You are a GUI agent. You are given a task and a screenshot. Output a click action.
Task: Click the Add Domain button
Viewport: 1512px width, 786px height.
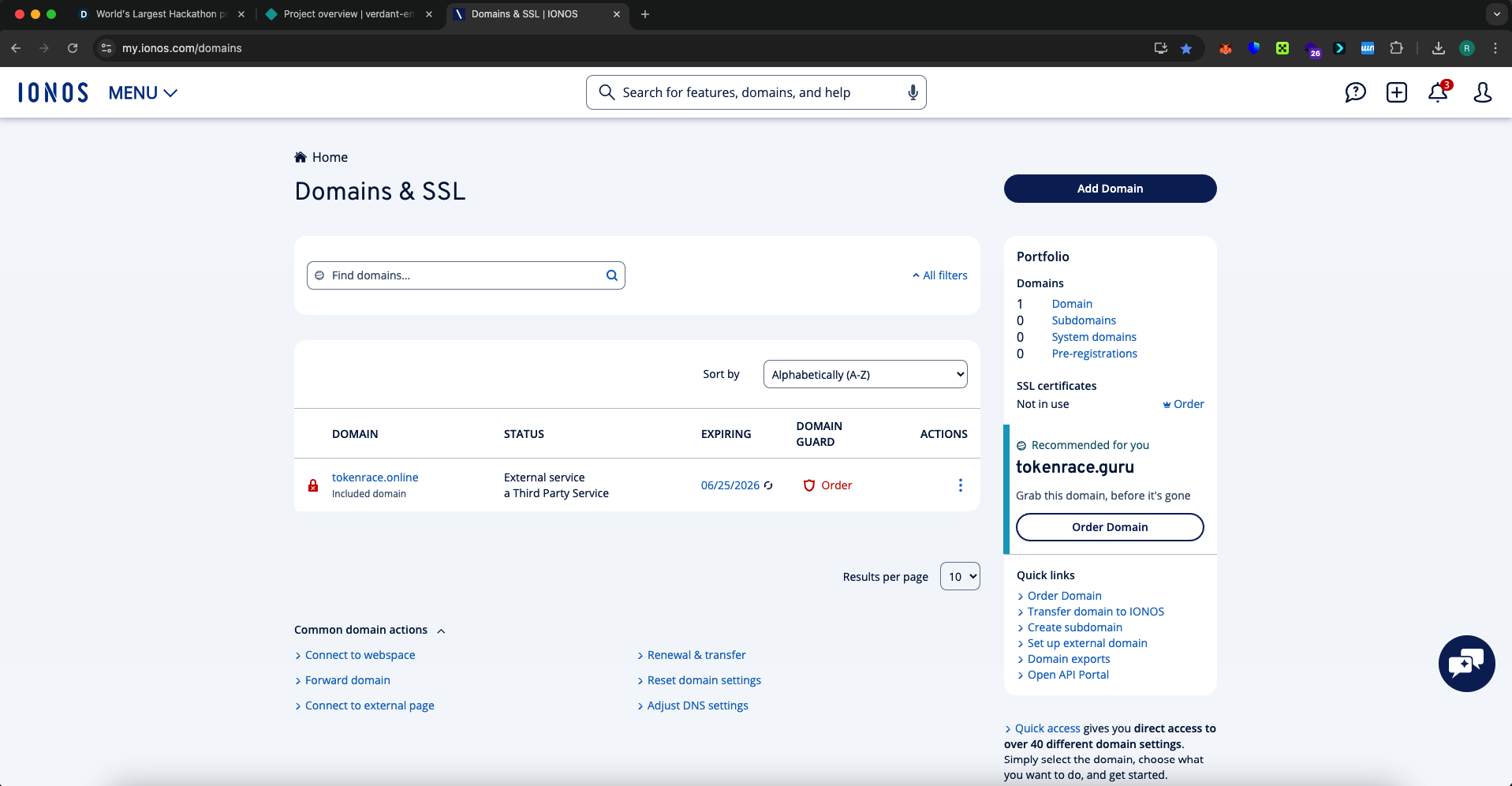point(1110,189)
